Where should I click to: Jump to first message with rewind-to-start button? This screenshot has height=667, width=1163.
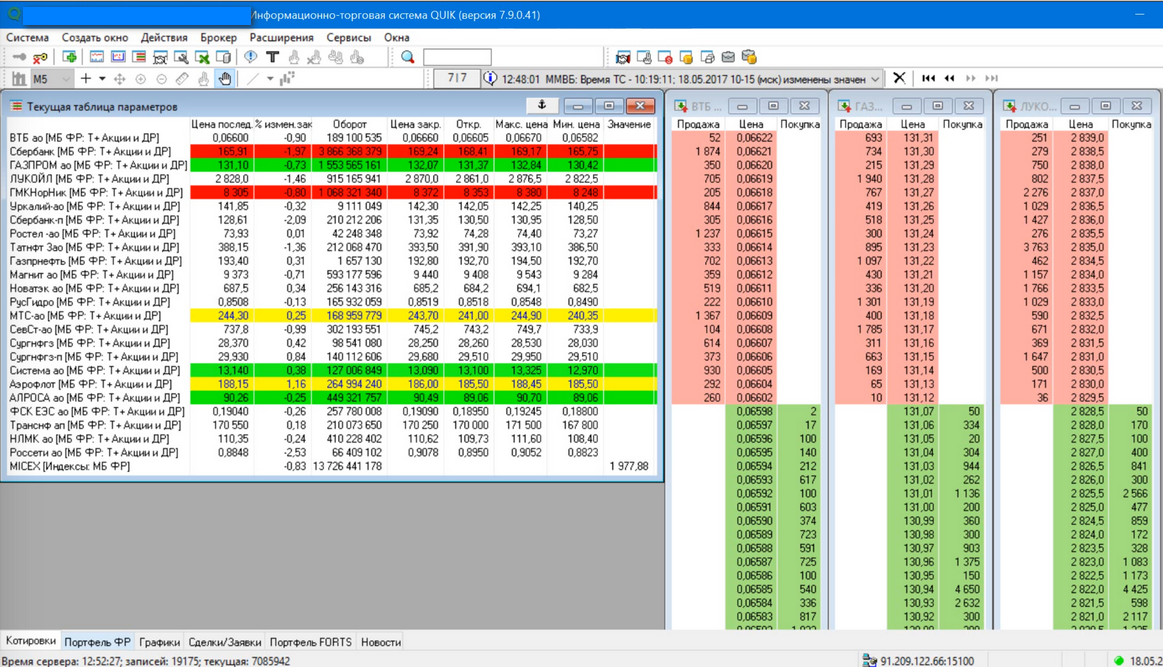928,78
